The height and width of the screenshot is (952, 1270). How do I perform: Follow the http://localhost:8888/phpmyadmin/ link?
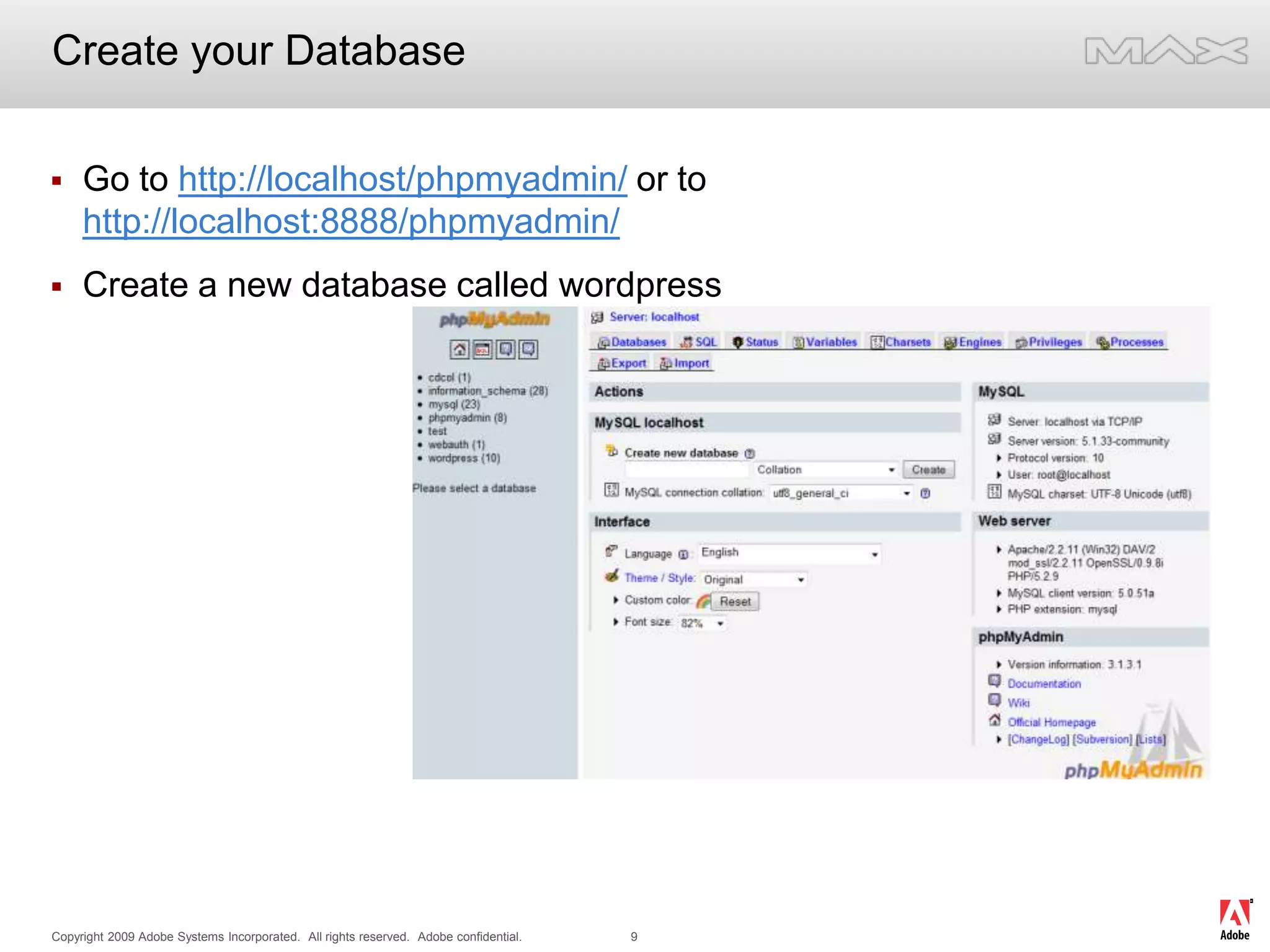pos(351,221)
